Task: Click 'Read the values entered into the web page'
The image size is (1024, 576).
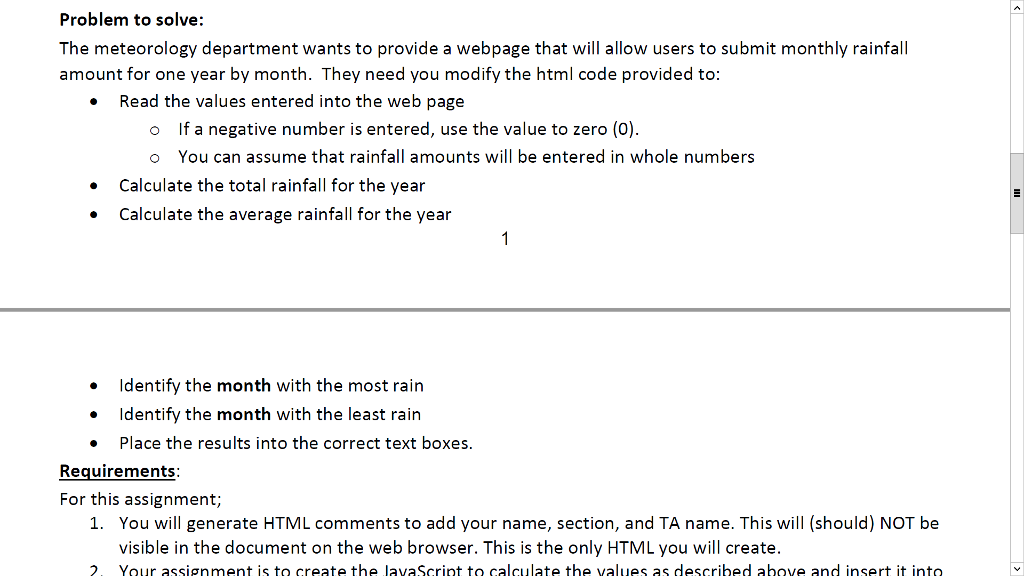Action: tap(291, 101)
